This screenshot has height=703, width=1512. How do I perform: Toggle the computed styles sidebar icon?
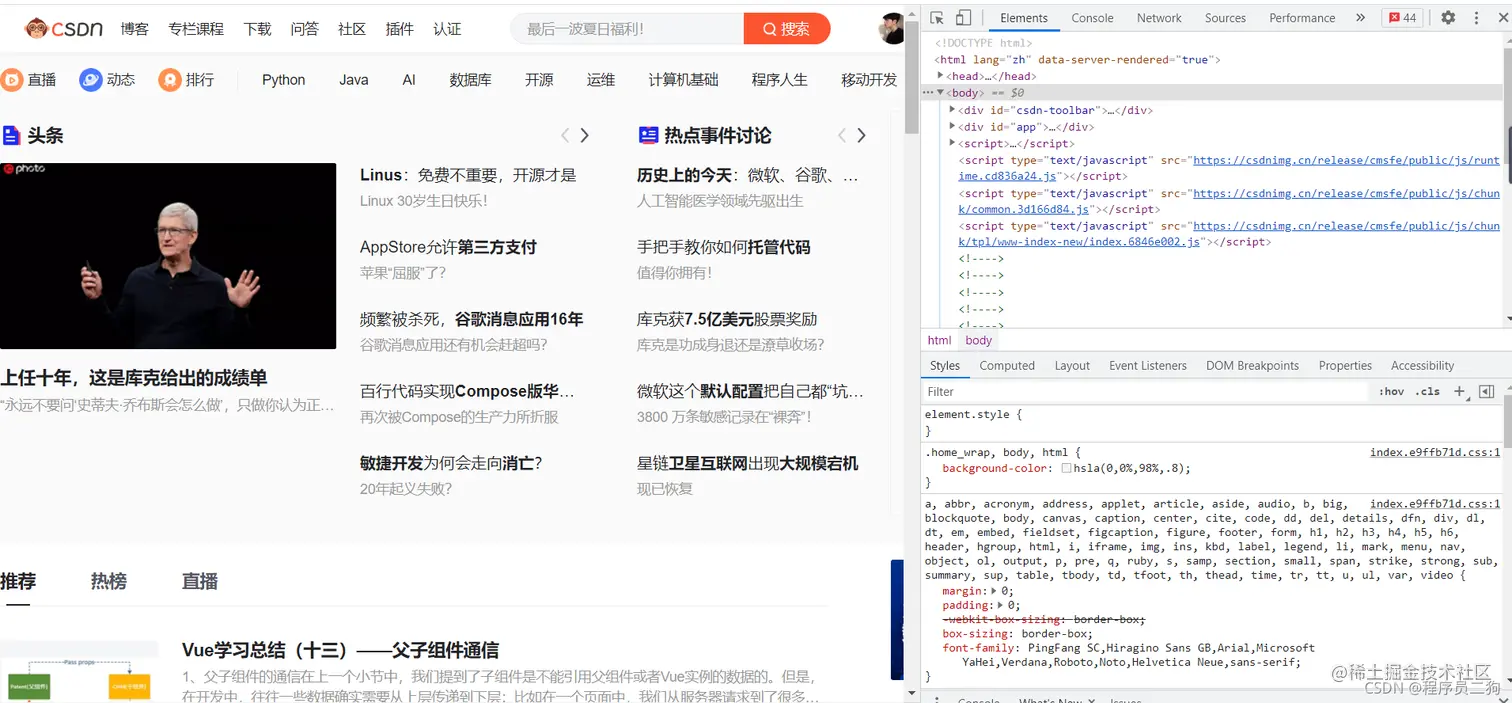pyautogui.click(x=1486, y=391)
